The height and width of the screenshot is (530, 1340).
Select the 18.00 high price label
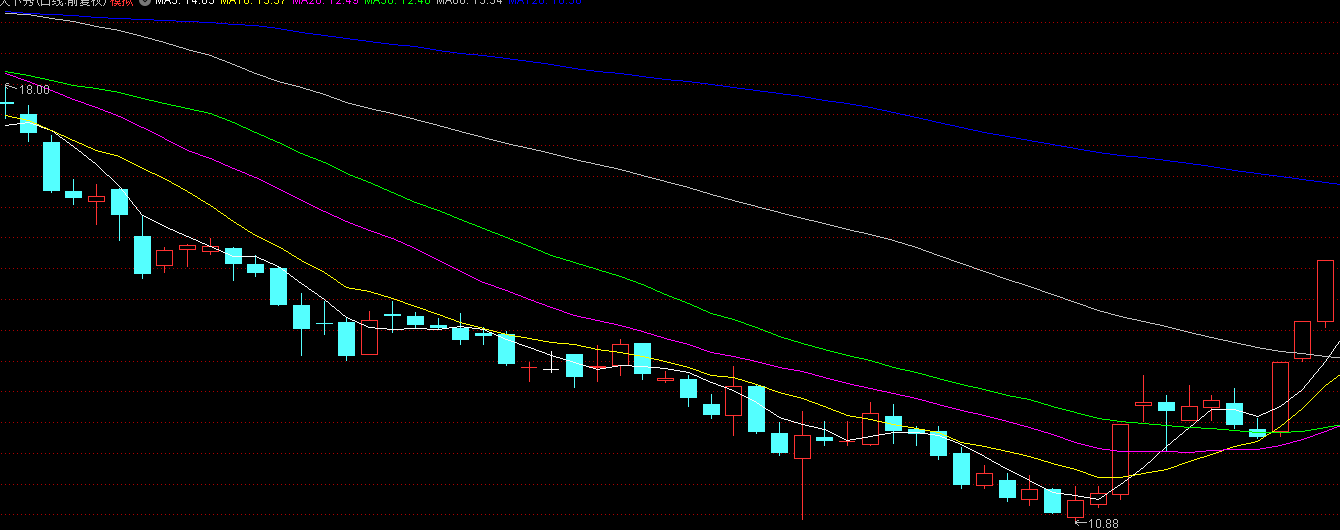click(34, 90)
